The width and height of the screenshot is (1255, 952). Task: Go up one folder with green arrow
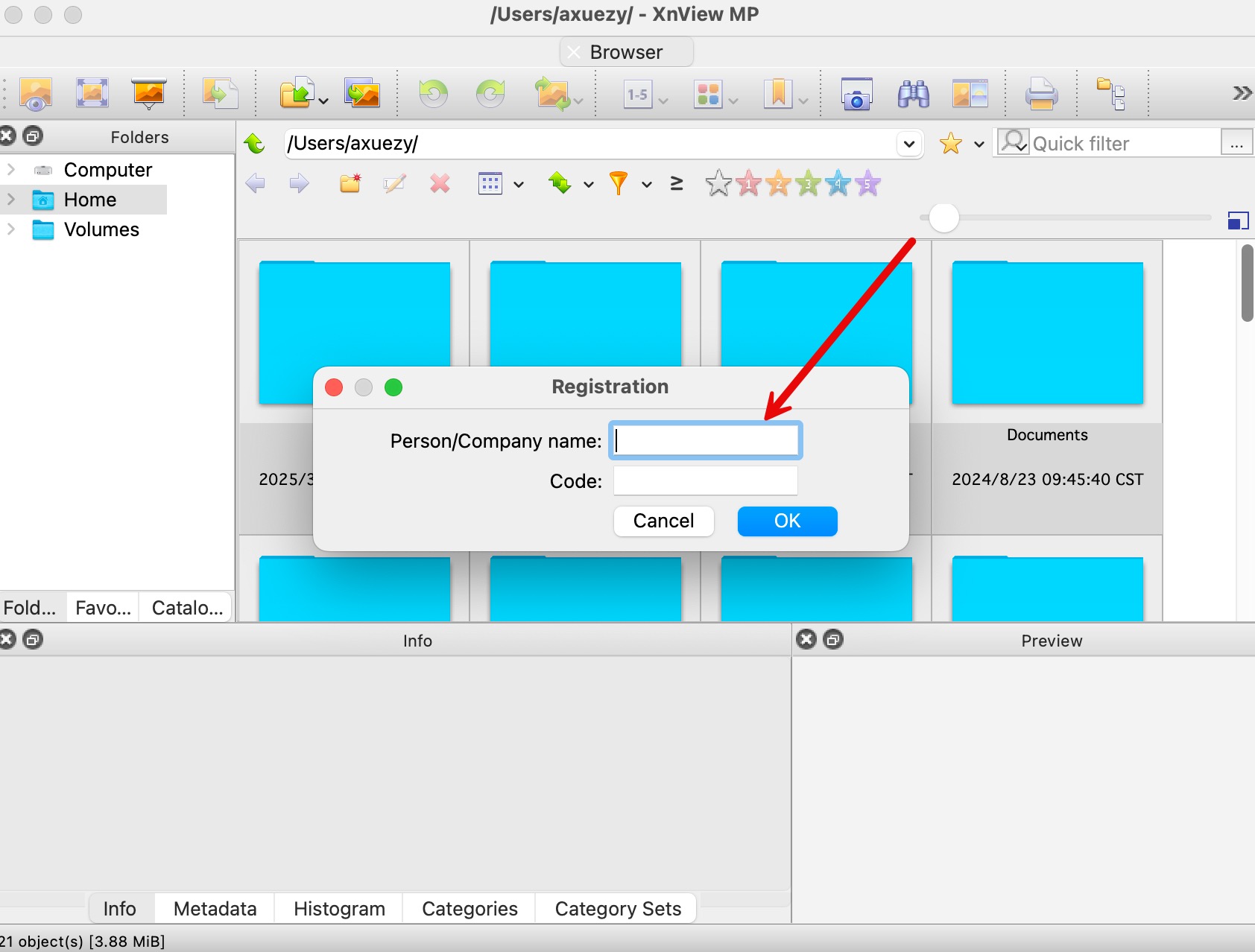[x=255, y=143]
